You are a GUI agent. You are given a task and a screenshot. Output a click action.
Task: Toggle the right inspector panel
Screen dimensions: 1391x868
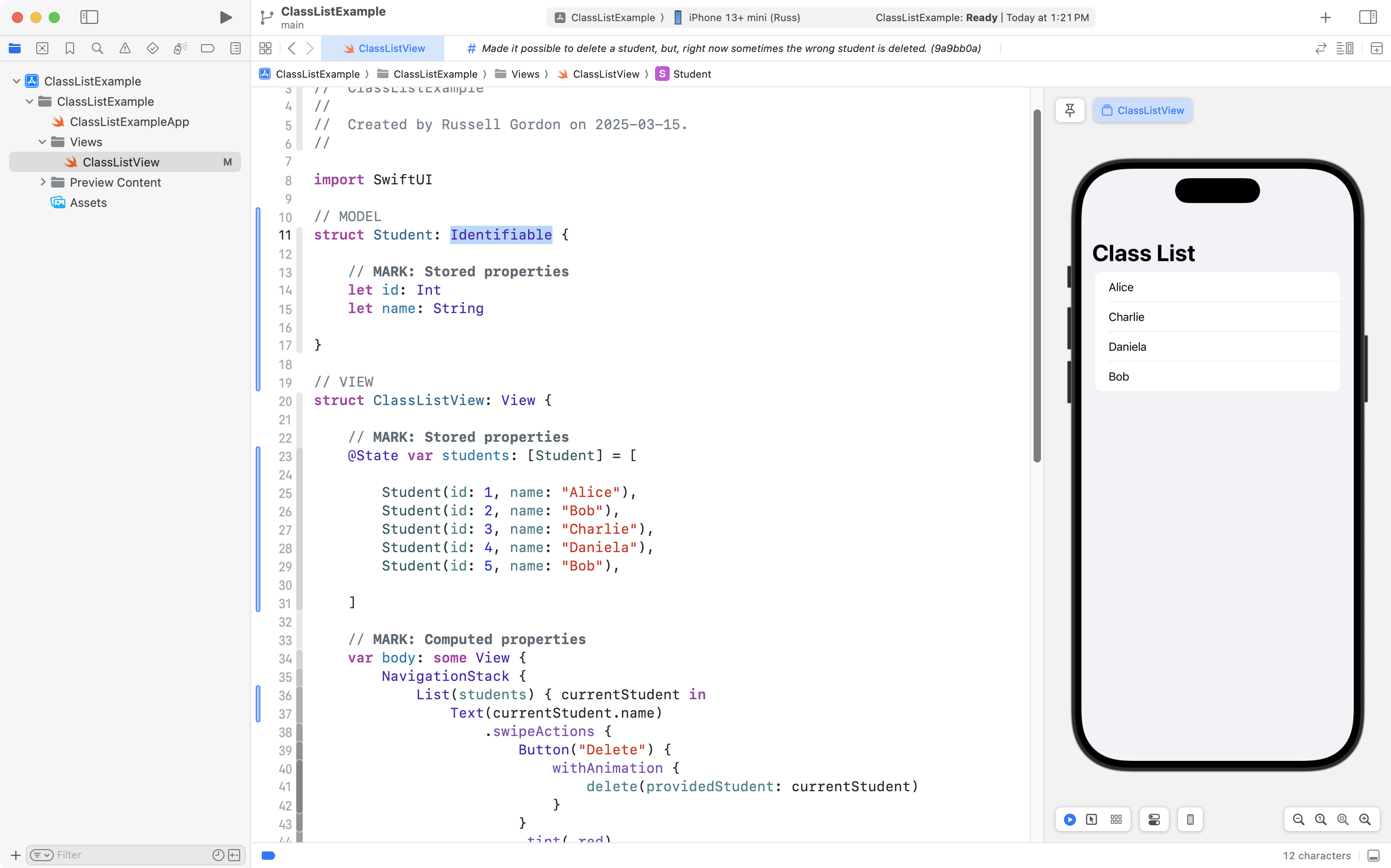(x=1368, y=17)
